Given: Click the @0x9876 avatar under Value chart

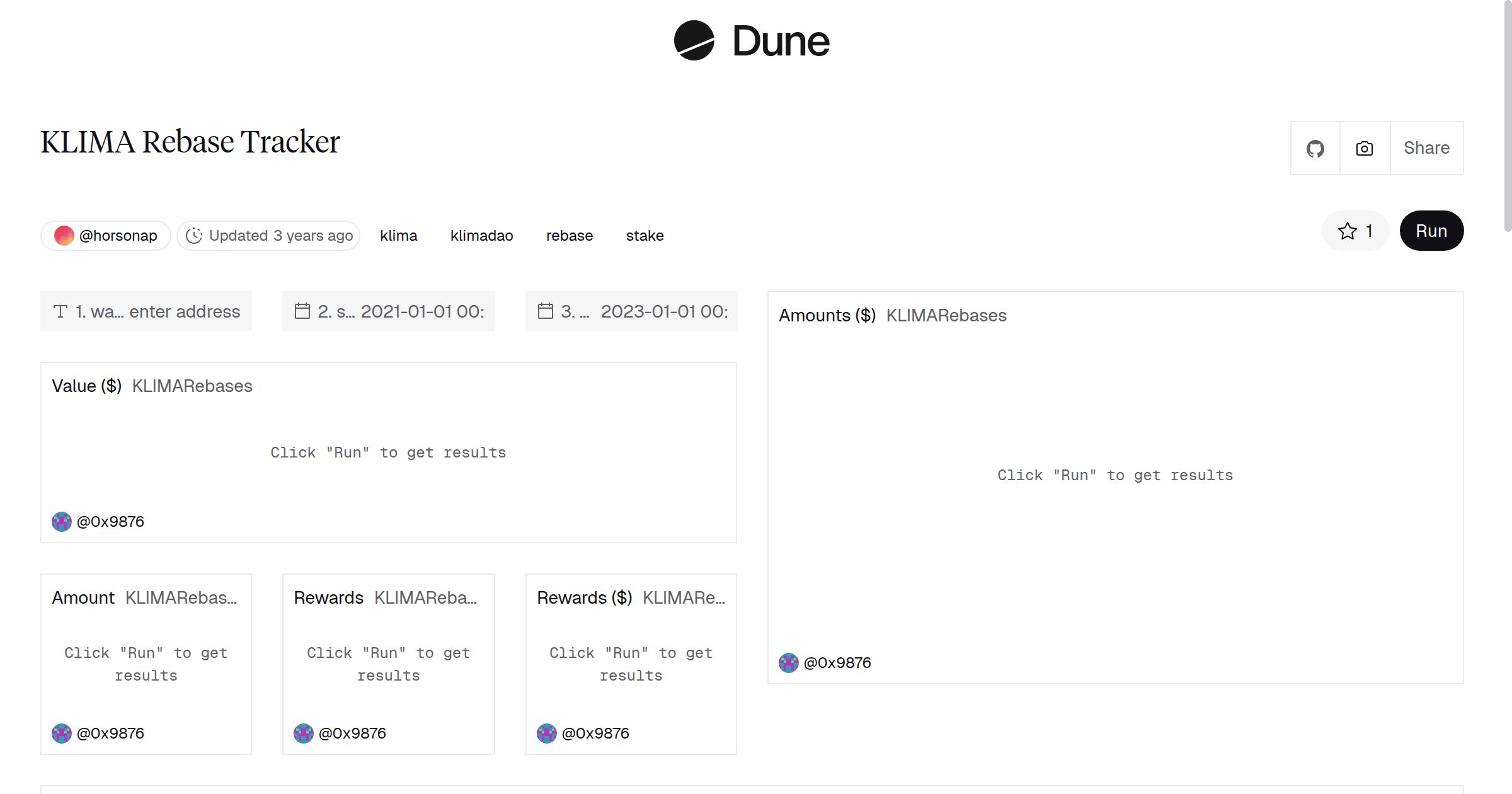Looking at the screenshot, I should (61, 521).
